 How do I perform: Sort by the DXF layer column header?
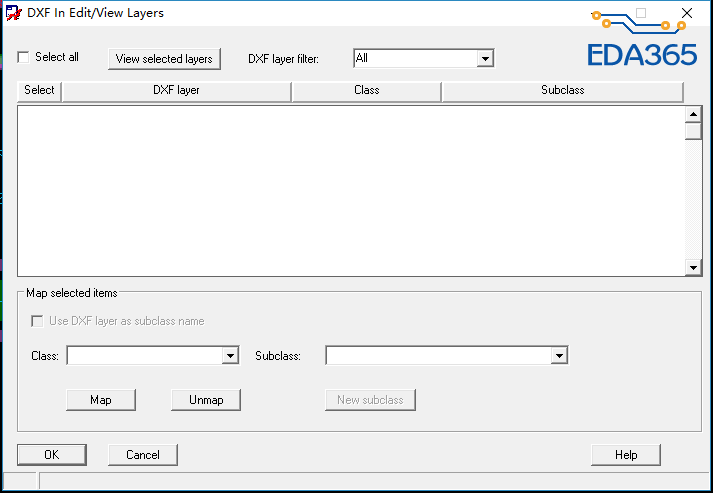(176, 91)
